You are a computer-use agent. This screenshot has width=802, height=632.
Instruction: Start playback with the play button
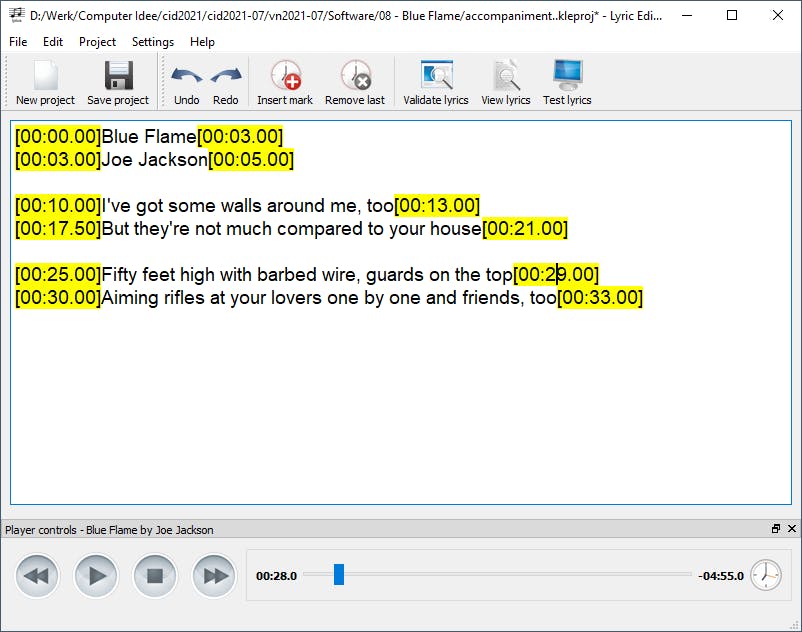96,576
